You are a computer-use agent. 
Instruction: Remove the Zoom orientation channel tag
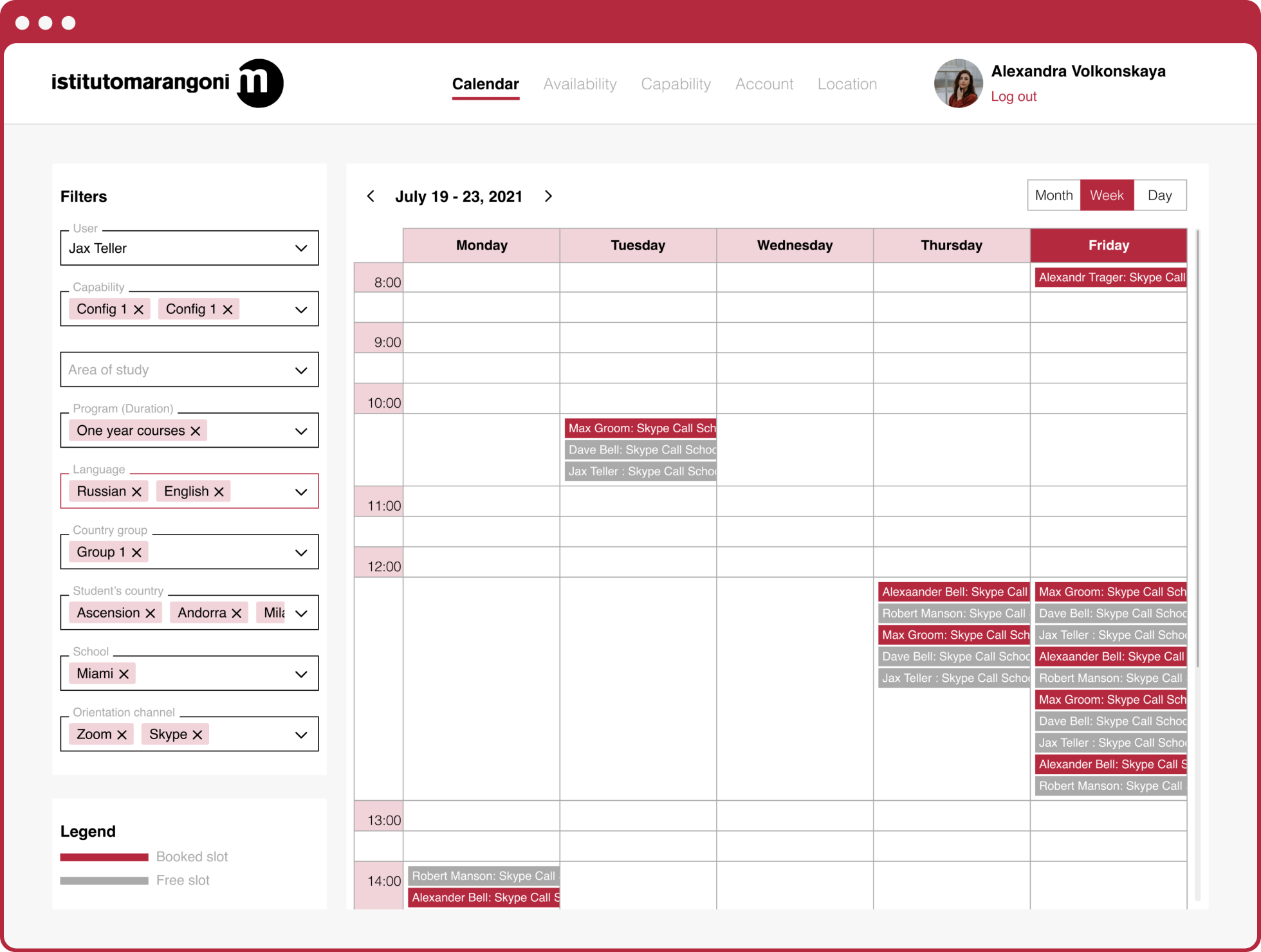[x=122, y=735]
